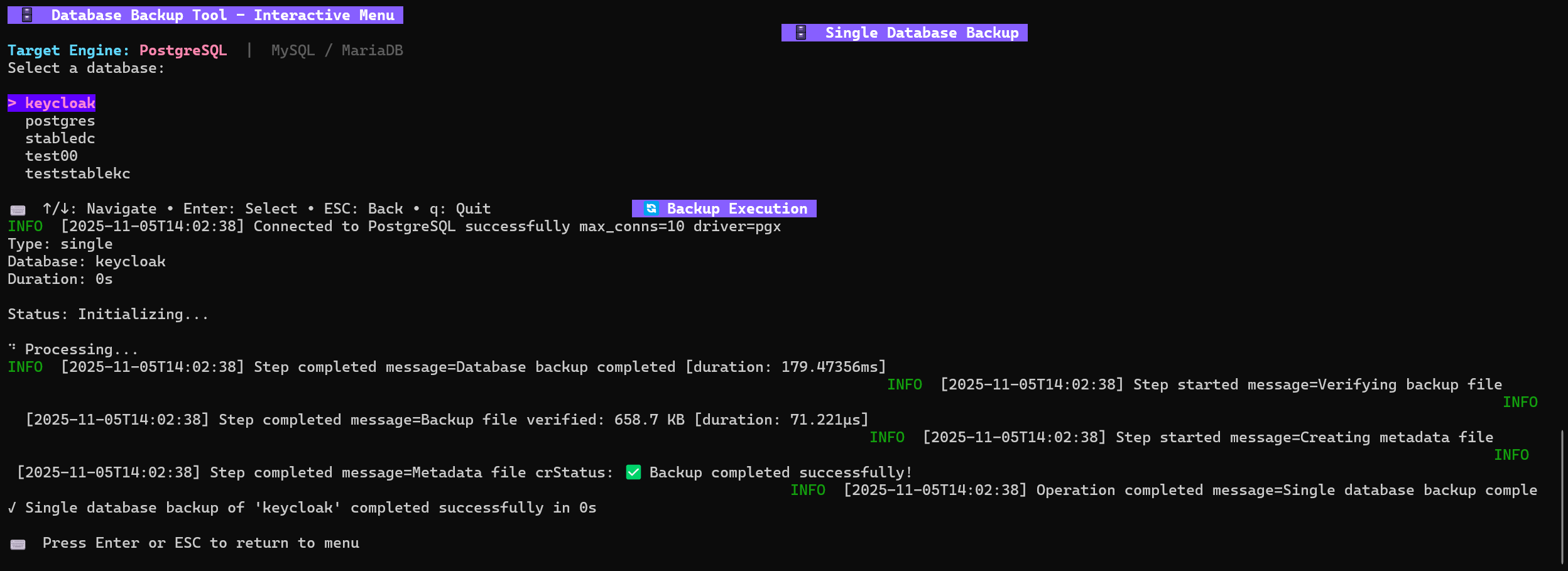1568x571 pixels.
Task: Choose the postgres database entry
Action: coord(60,121)
